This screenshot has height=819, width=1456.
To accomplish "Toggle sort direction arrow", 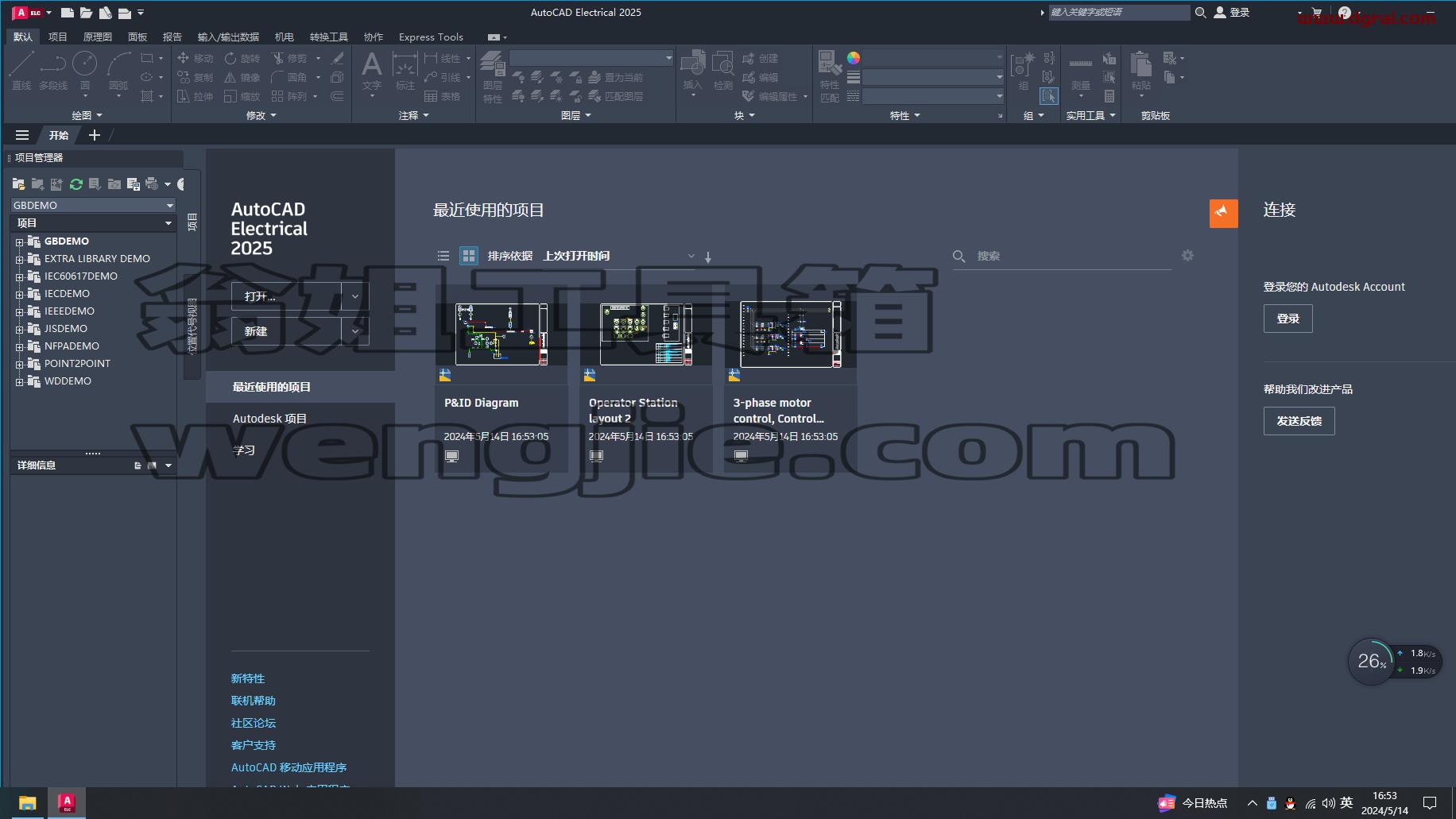I will [x=708, y=257].
